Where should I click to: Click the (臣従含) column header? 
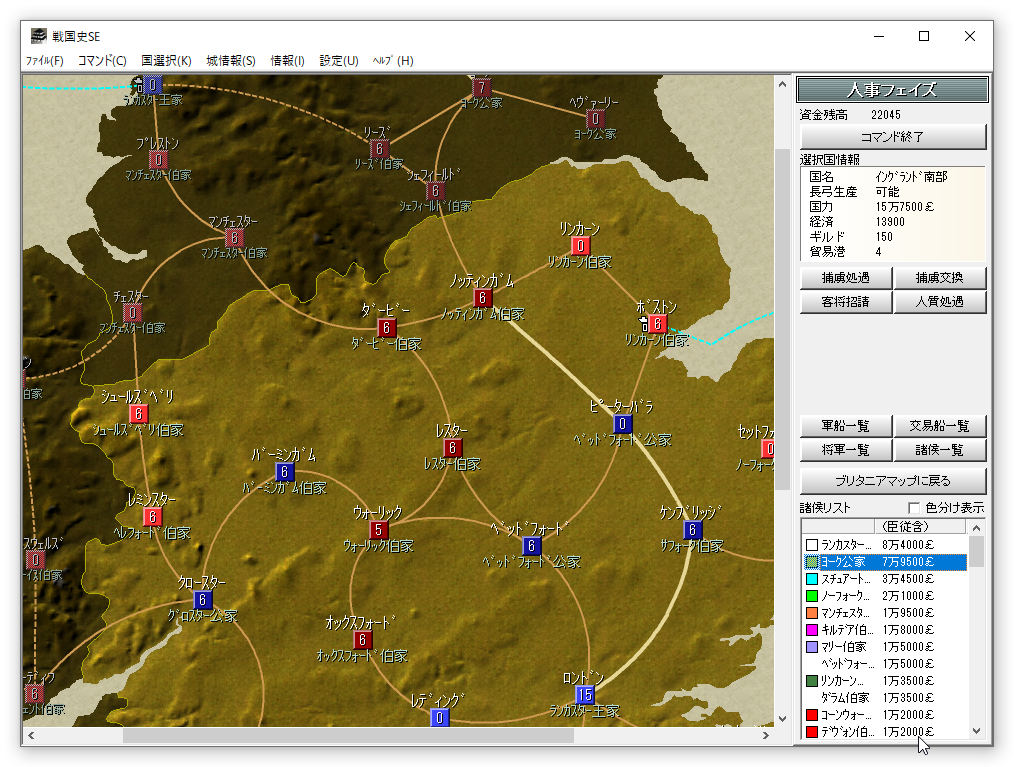pyautogui.click(x=919, y=526)
